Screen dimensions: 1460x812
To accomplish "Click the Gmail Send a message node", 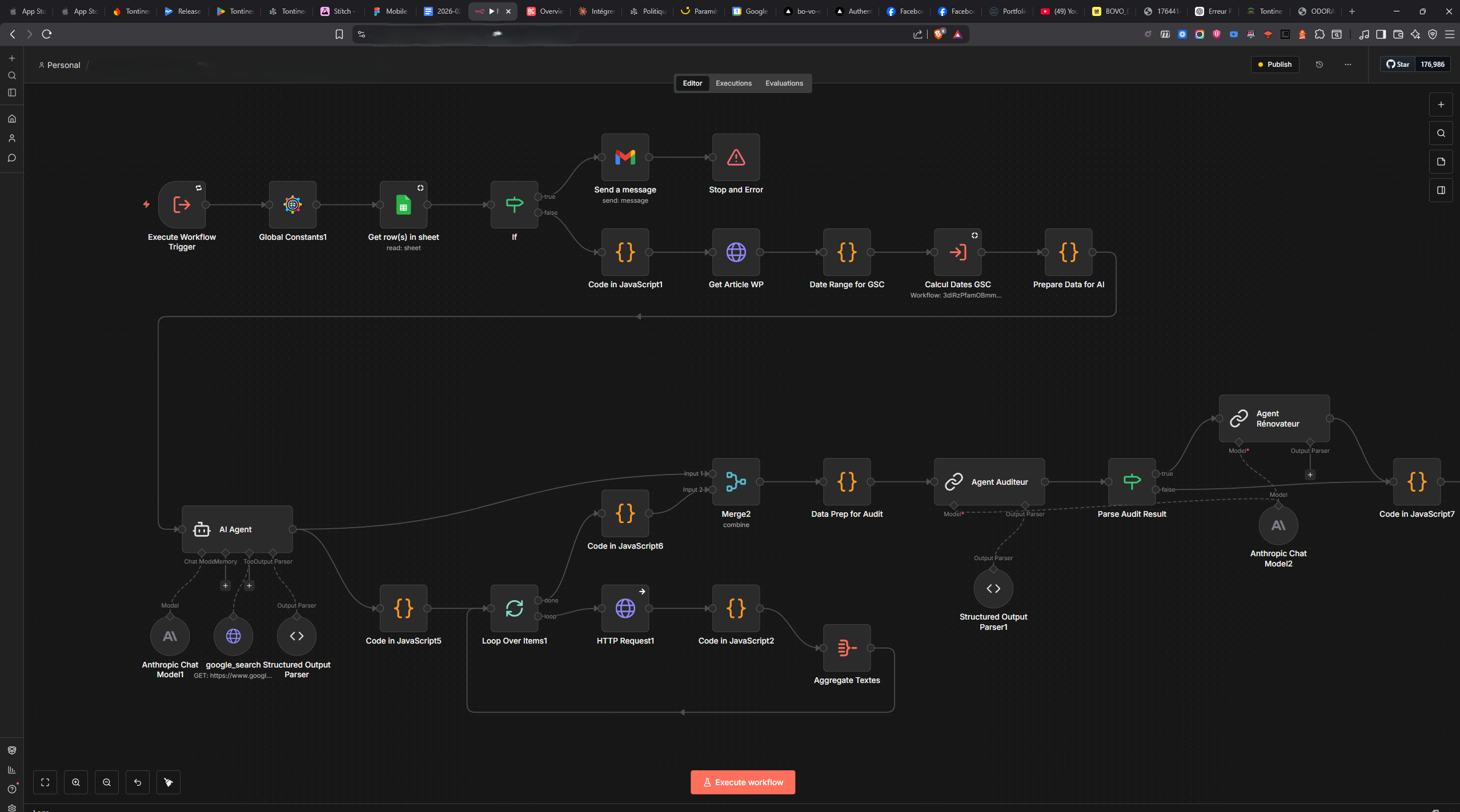I will pyautogui.click(x=625, y=157).
